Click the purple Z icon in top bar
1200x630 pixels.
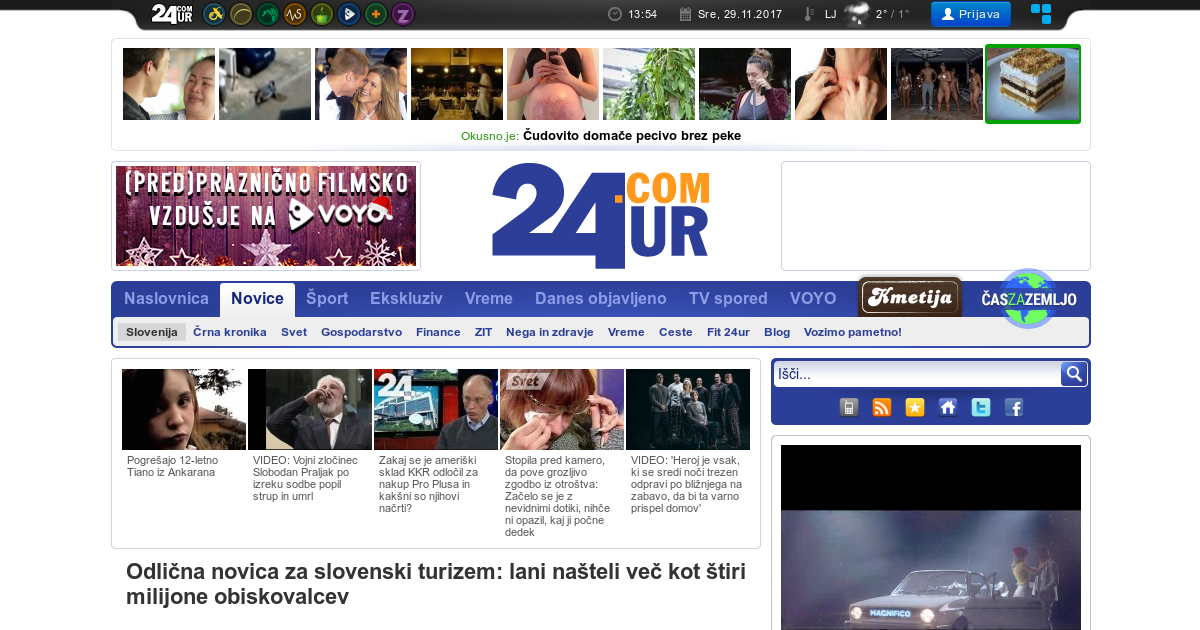tap(403, 14)
